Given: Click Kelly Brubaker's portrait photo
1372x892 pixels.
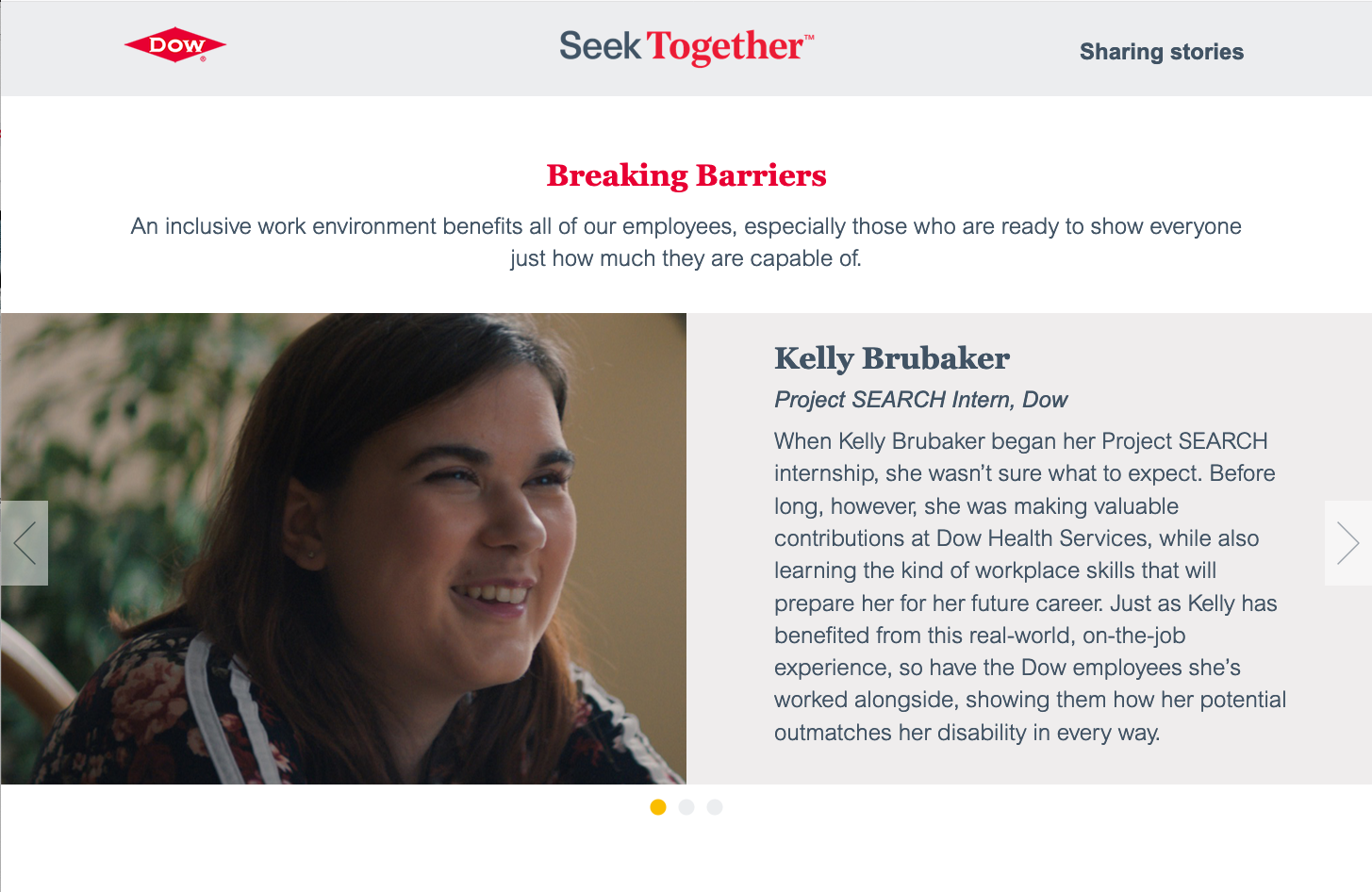Looking at the screenshot, I should coord(343,548).
